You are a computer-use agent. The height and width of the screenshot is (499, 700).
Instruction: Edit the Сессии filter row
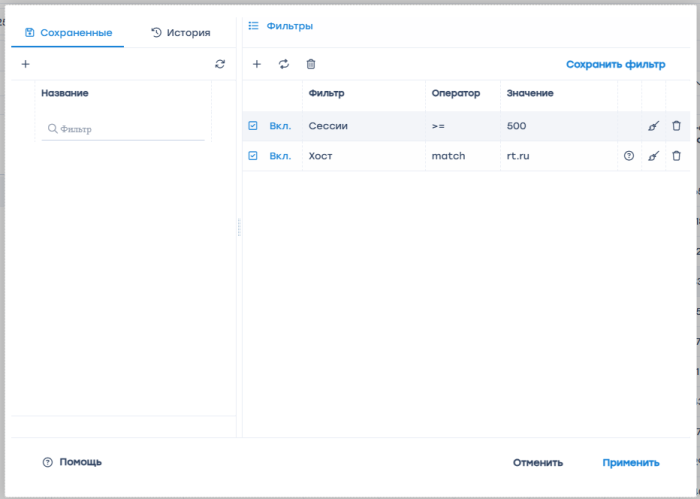point(653,126)
